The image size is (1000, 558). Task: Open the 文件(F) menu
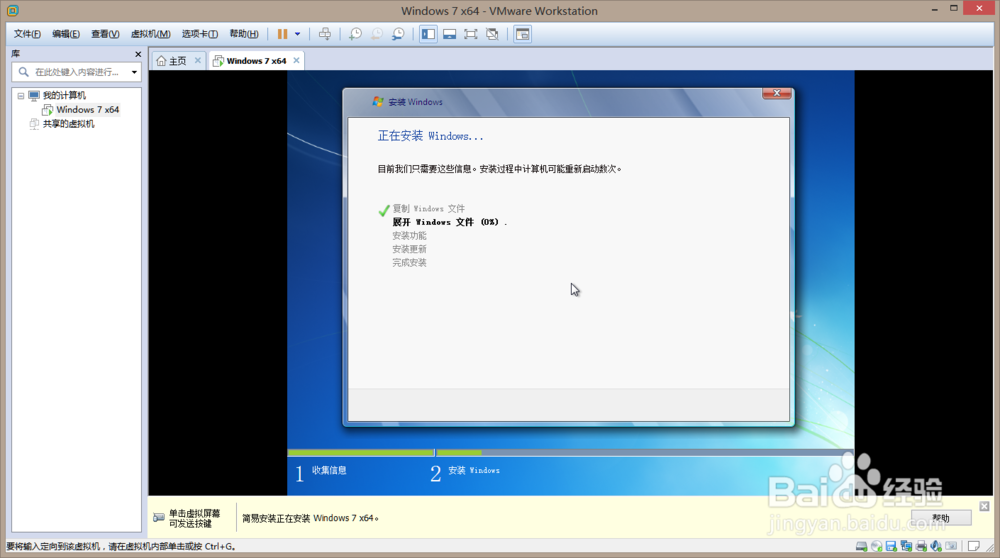click(27, 34)
